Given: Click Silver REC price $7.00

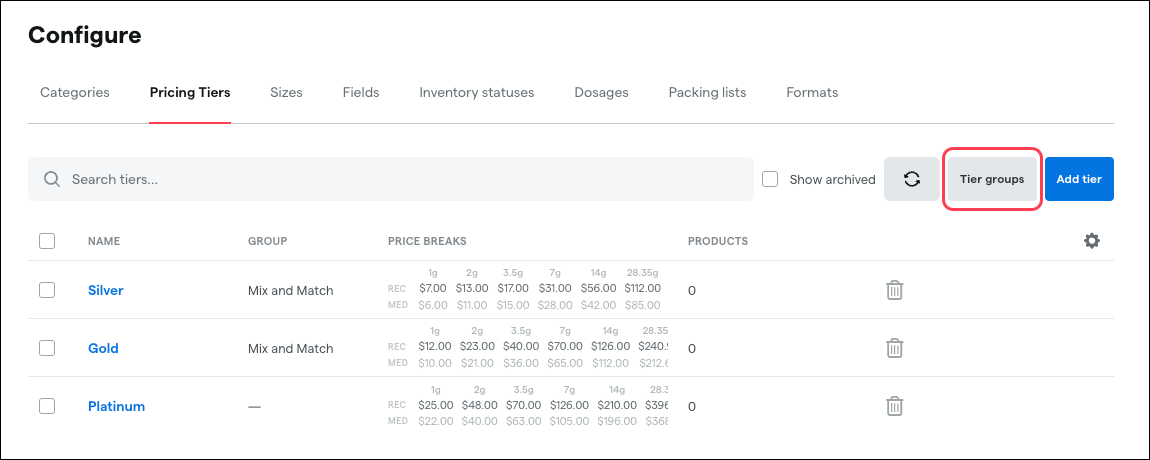Looking at the screenshot, I should pyautogui.click(x=433, y=288).
